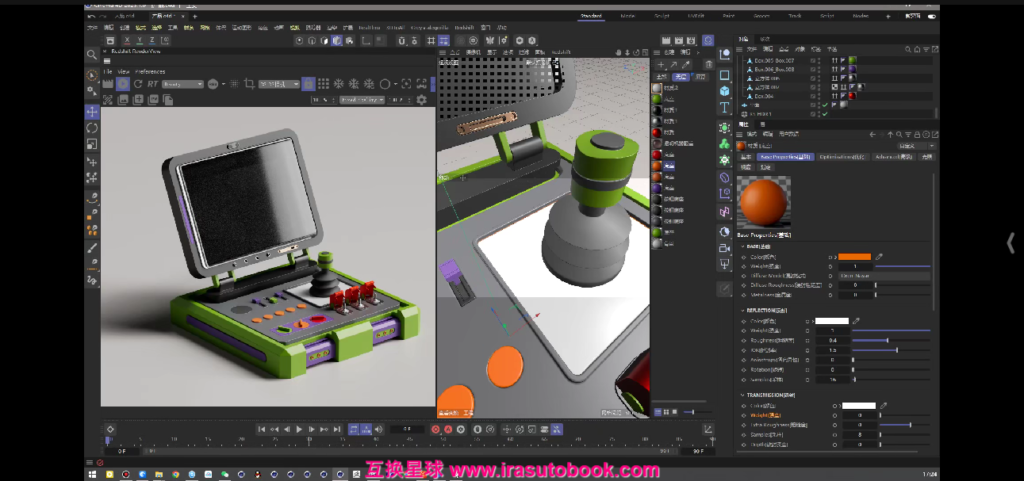This screenshot has height=481, width=1024.
Task: Open RenderView Preferences menu
Action: click(150, 72)
